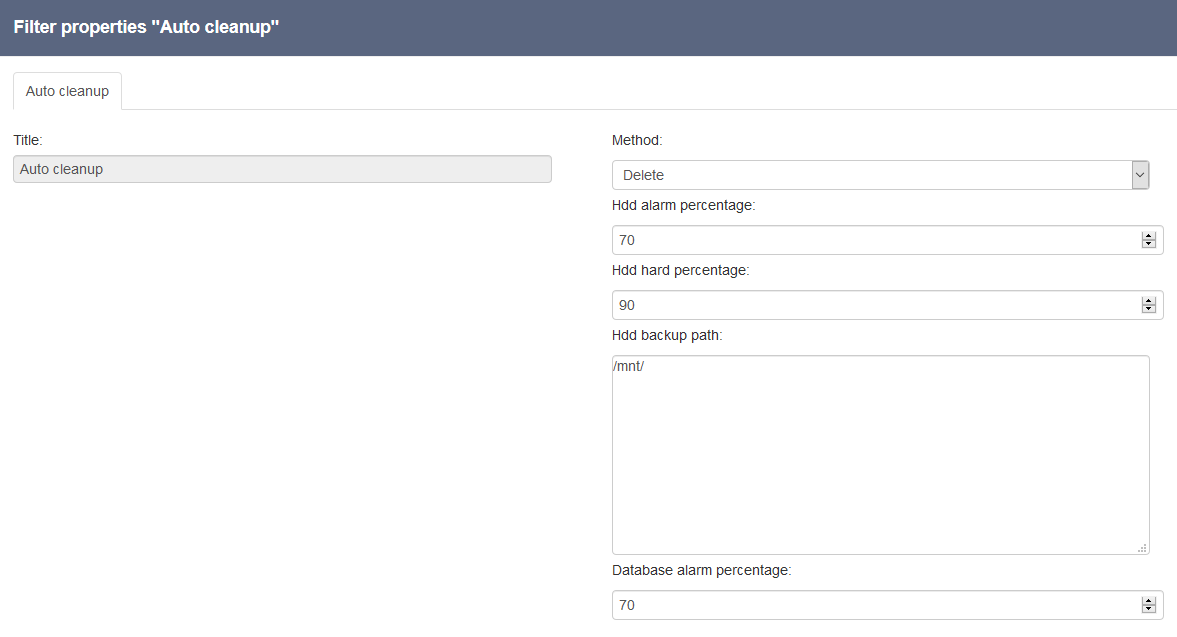Click the "Database alarm percentage:" label
The width and height of the screenshot is (1177, 637).
[701, 570]
